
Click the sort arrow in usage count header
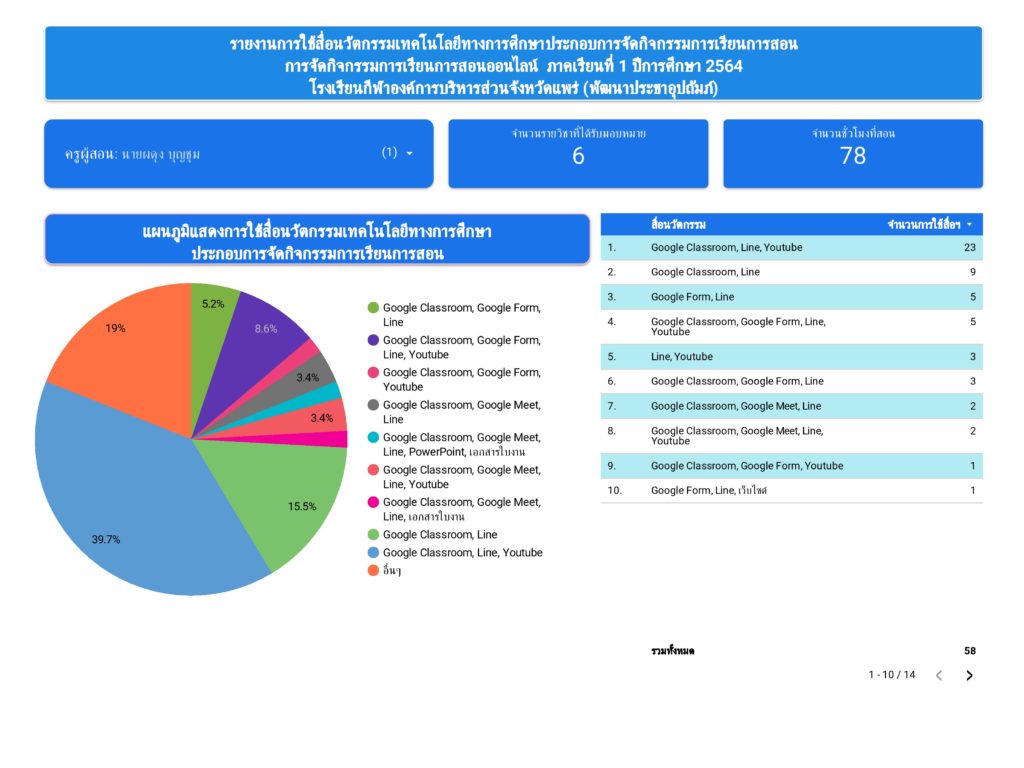(969, 224)
